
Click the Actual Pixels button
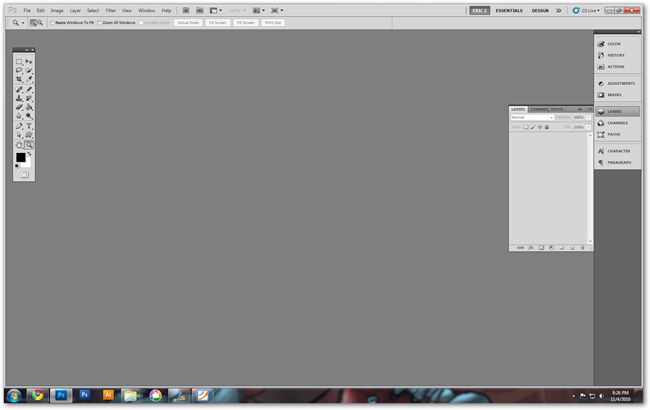(x=189, y=23)
